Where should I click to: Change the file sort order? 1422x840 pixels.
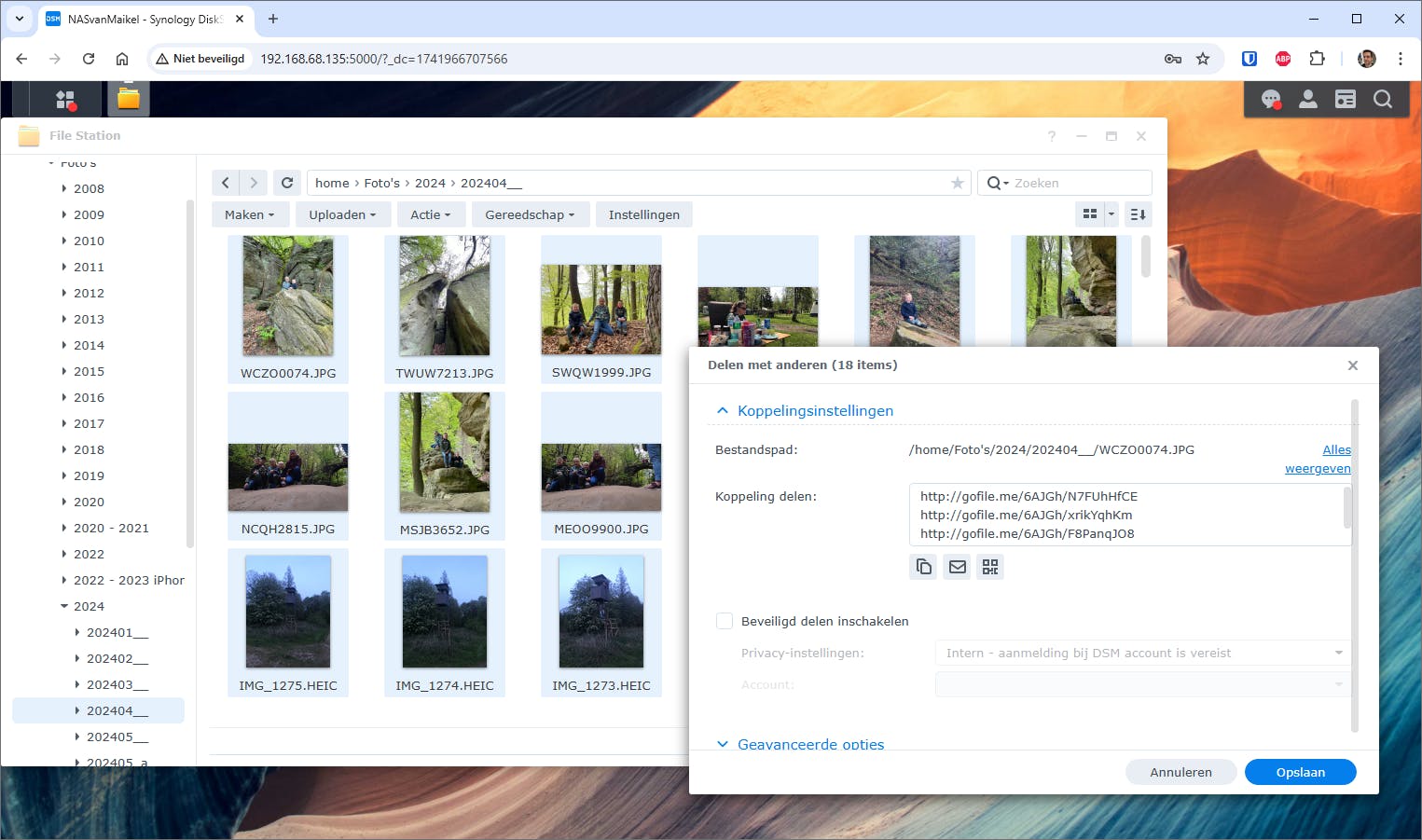(x=1138, y=214)
